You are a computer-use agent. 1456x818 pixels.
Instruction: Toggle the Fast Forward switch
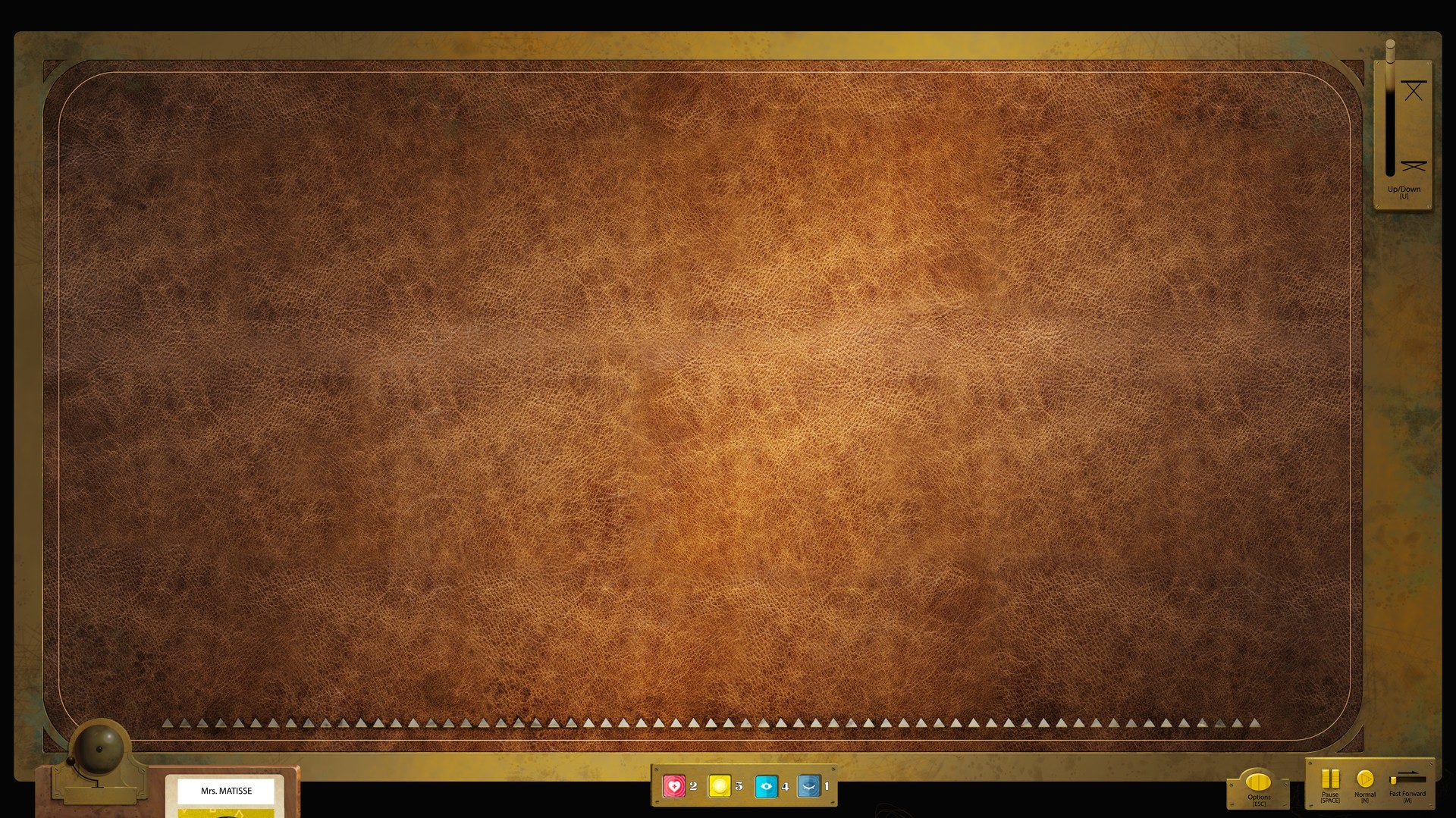point(1407,779)
